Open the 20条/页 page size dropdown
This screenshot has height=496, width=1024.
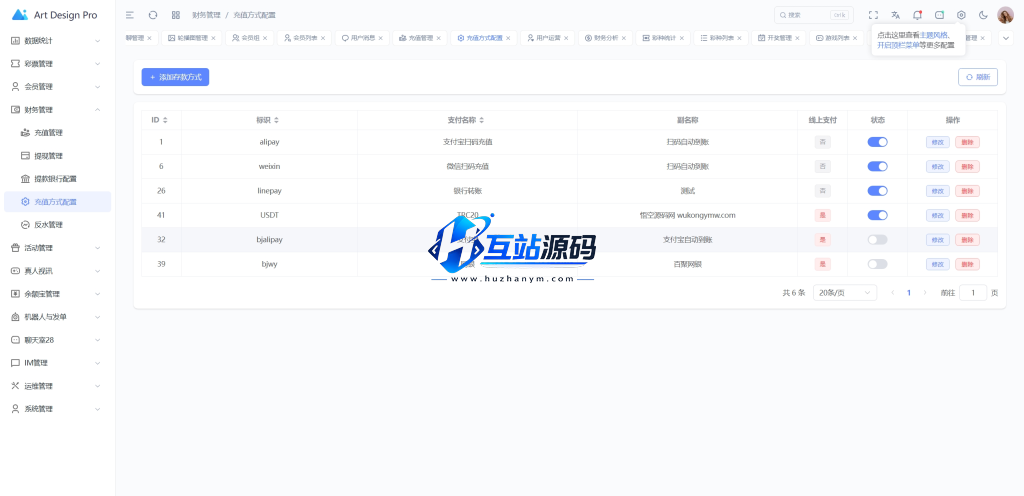click(x=845, y=293)
